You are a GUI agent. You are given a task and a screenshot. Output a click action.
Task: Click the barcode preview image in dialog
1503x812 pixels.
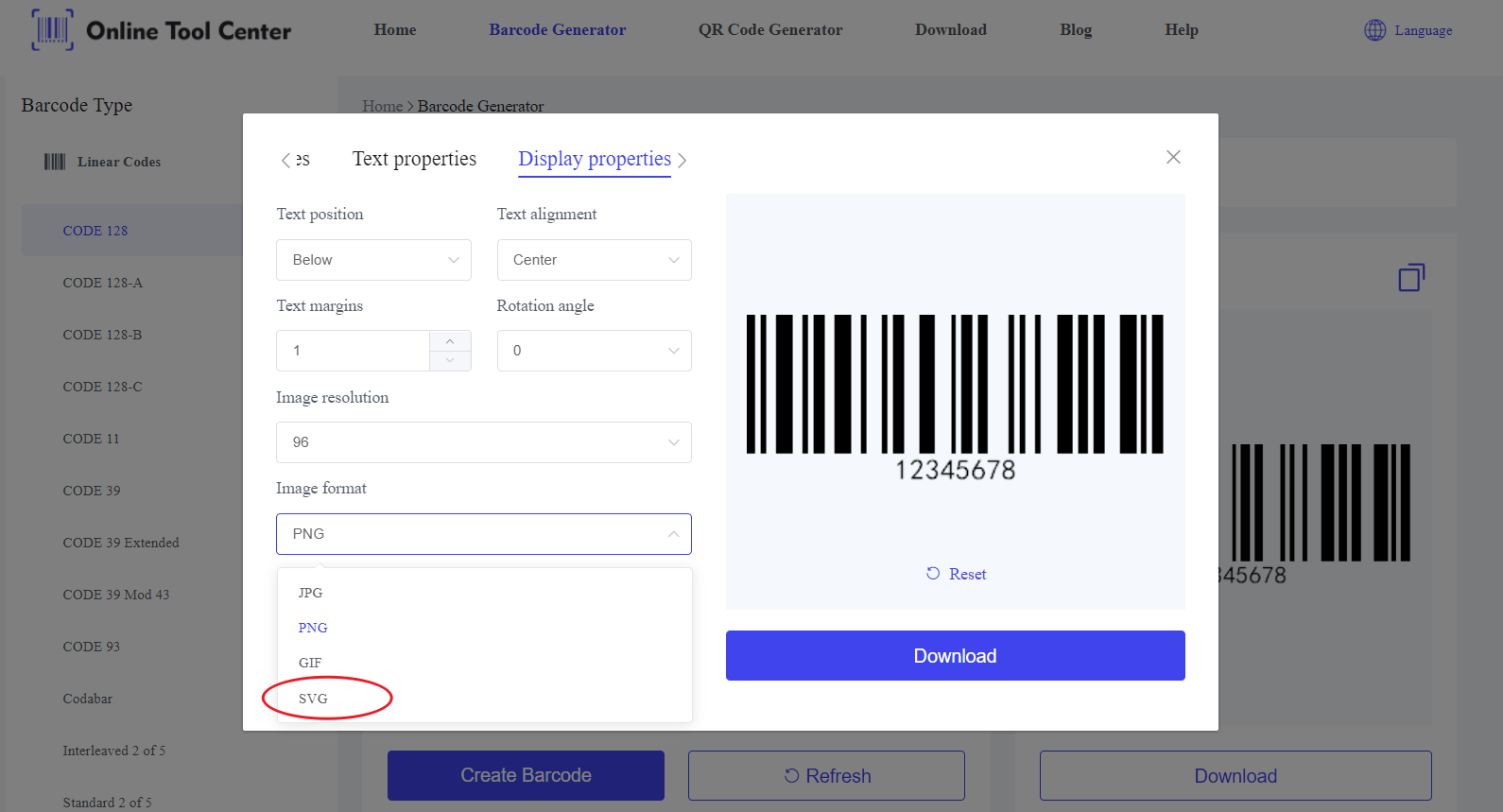[x=955, y=397]
